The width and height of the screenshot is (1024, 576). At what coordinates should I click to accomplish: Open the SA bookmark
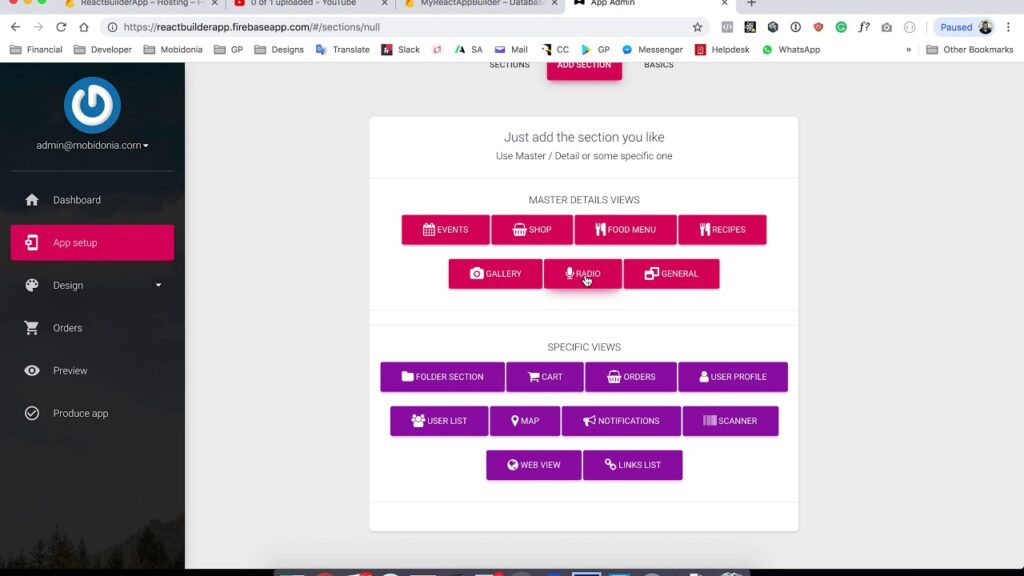coord(469,50)
